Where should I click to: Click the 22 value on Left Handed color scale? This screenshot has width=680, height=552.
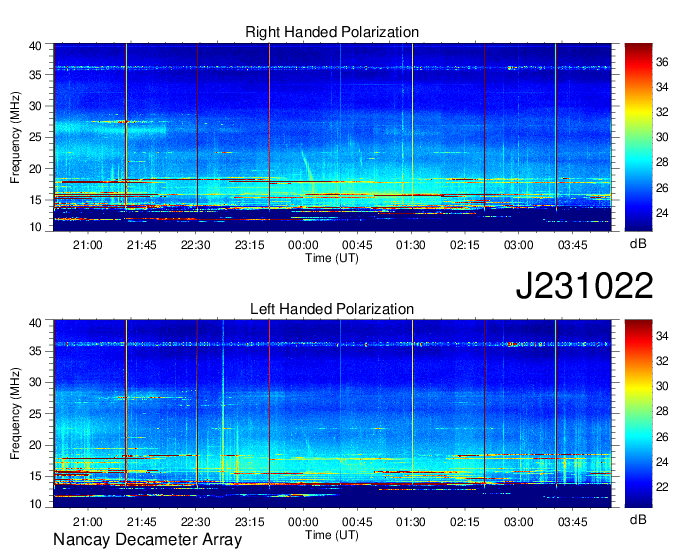662,487
